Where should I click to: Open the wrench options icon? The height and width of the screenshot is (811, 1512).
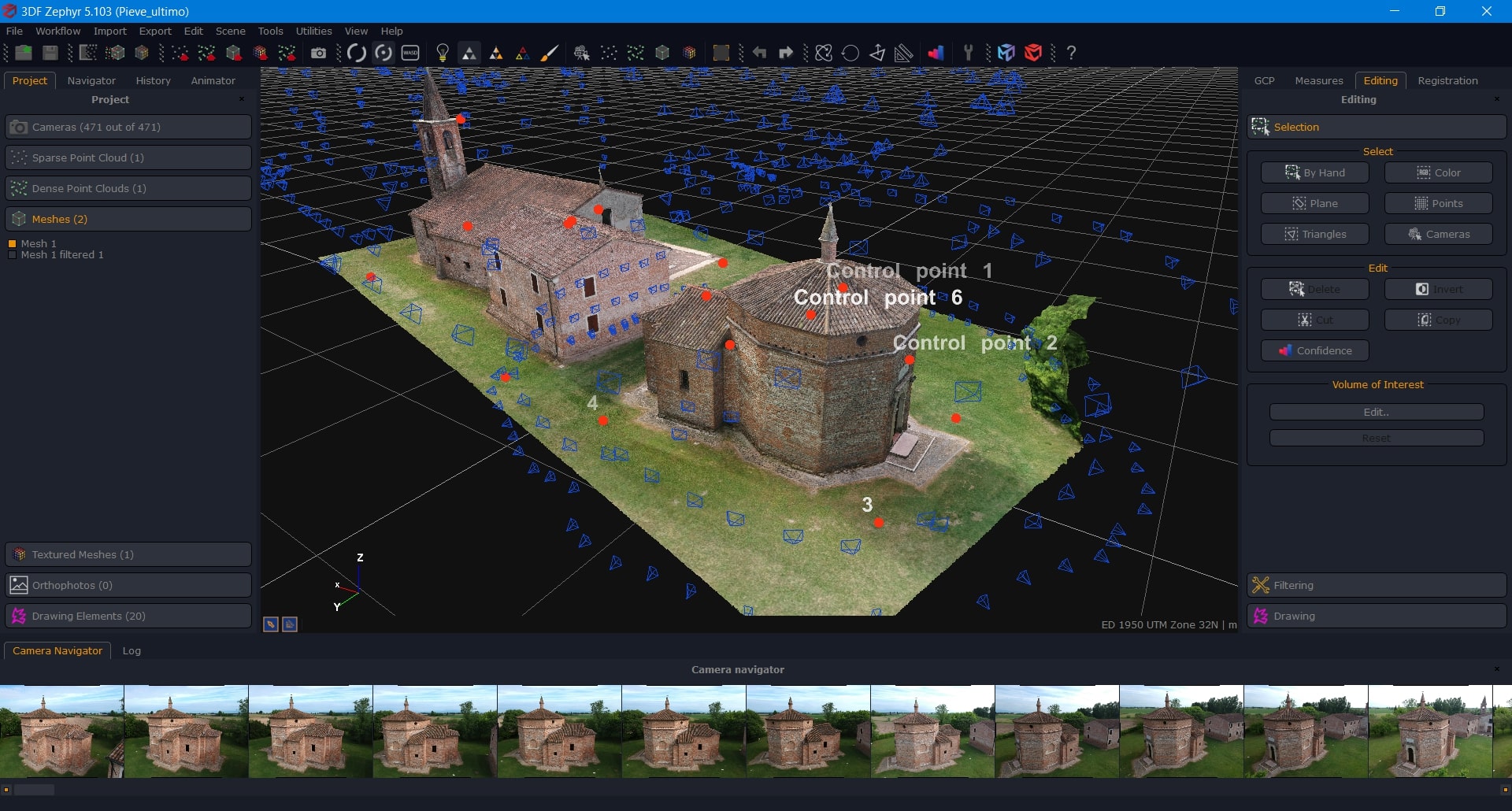pos(969,53)
